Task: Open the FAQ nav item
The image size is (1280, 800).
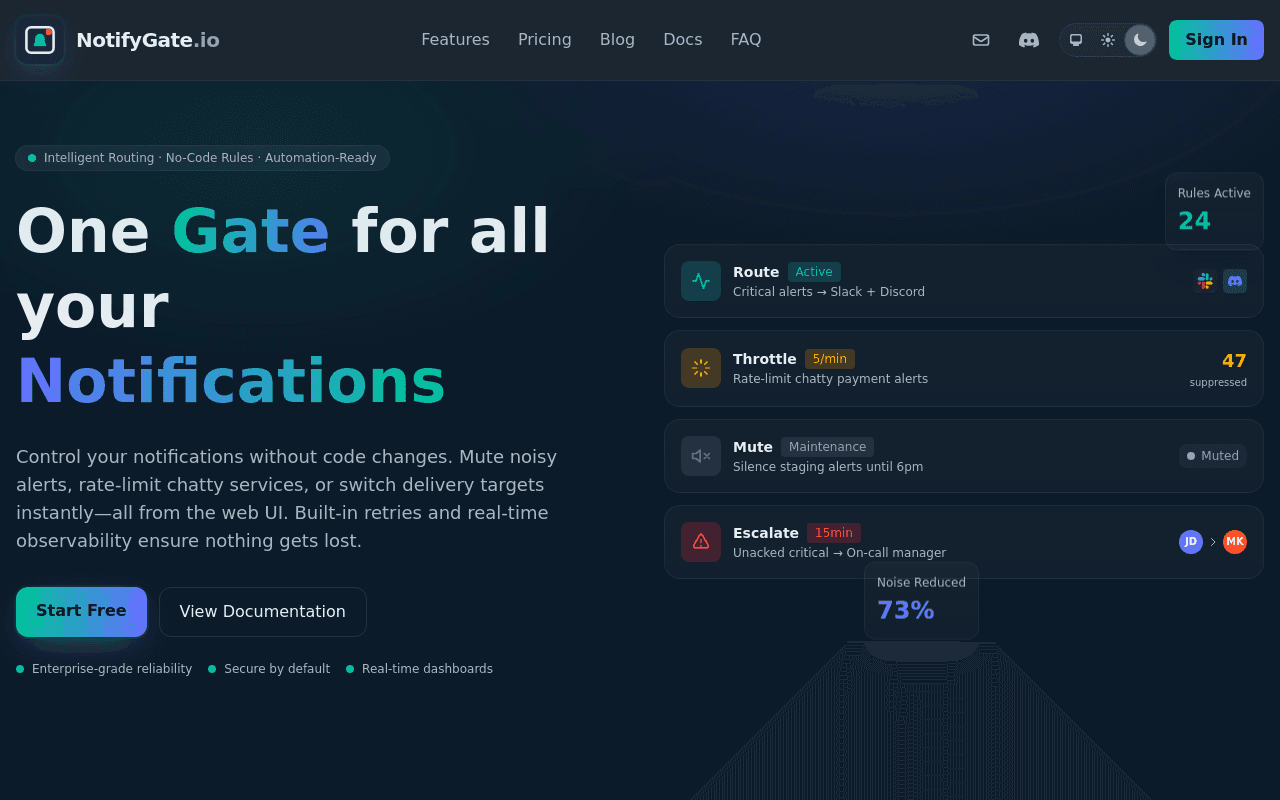Action: click(746, 40)
